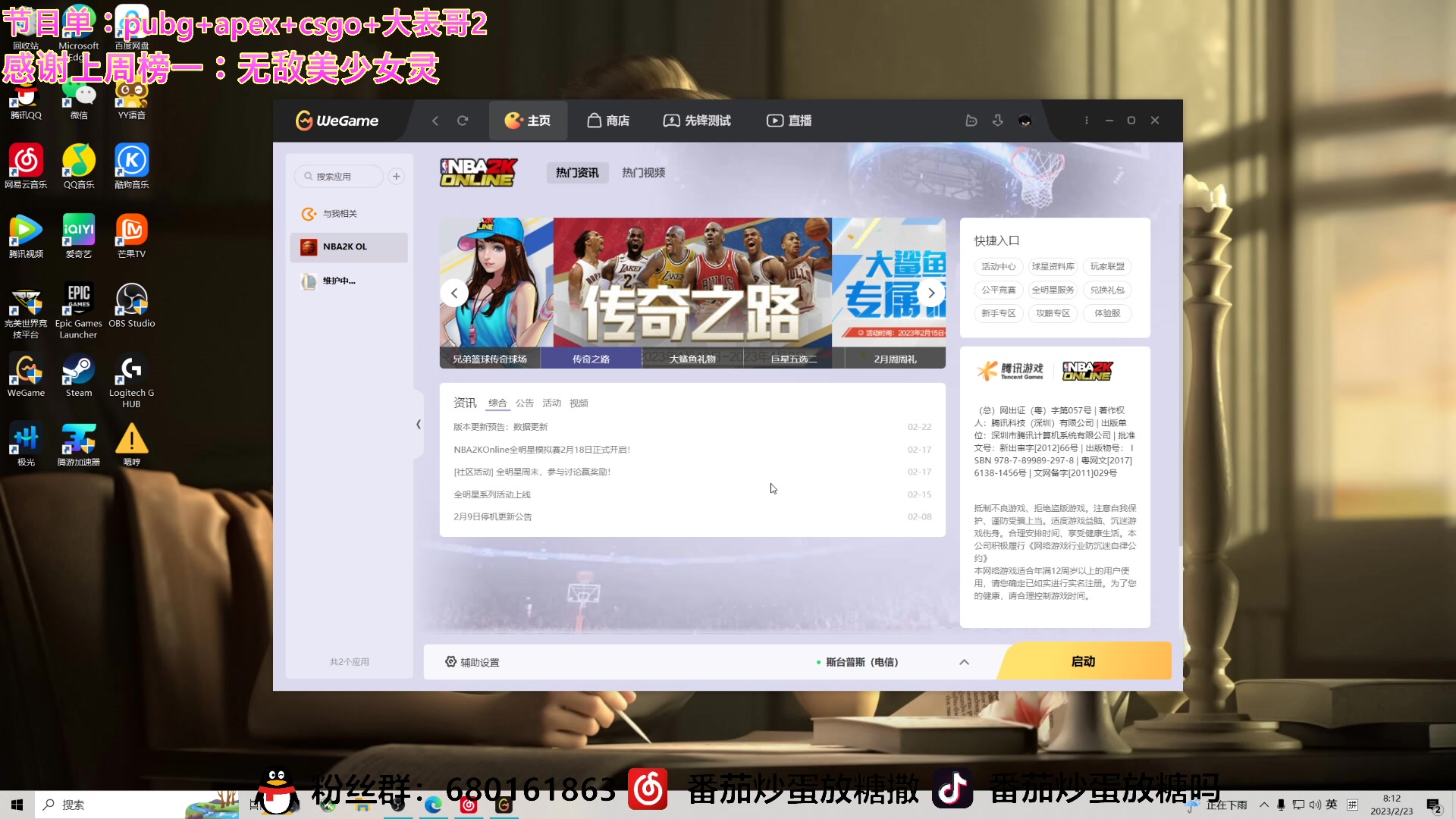Select 视频 news filter
Viewport: 1456px width, 819px height.
click(x=579, y=403)
